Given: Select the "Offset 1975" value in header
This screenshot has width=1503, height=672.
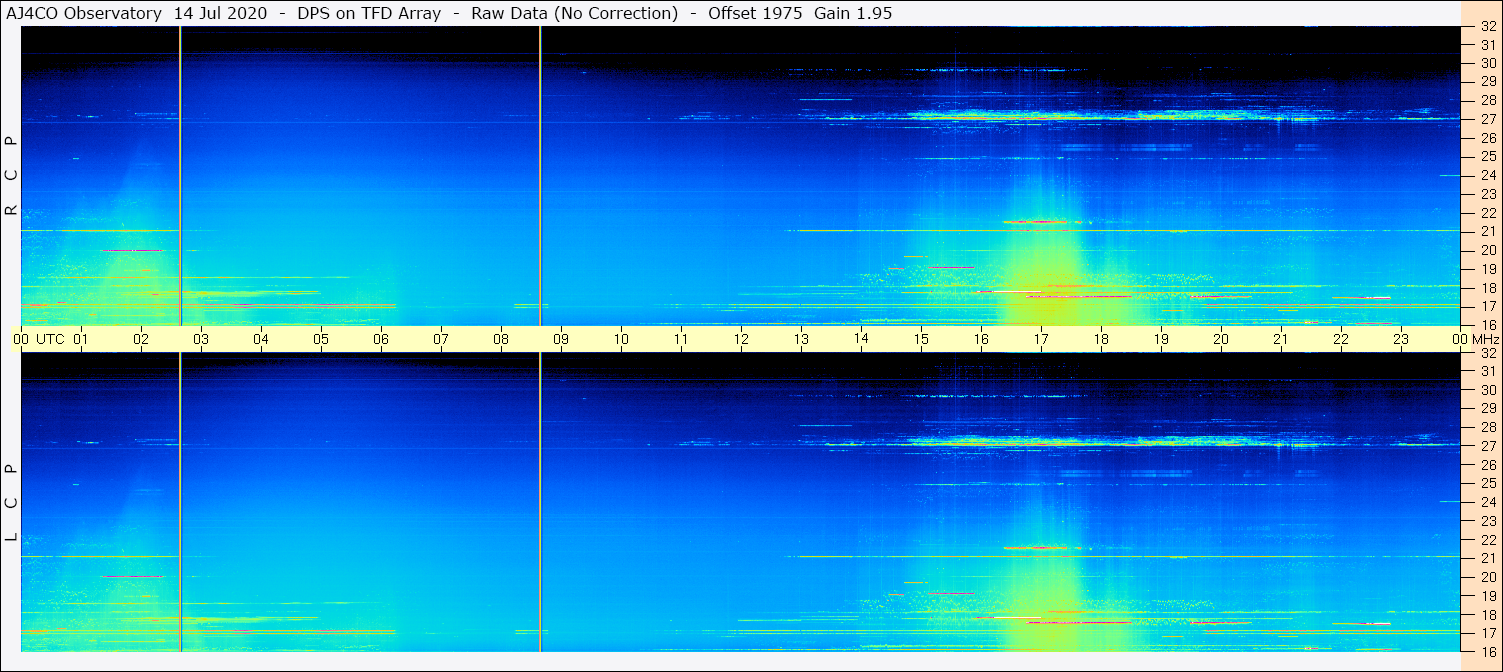Looking at the screenshot, I should pyautogui.click(x=757, y=13).
